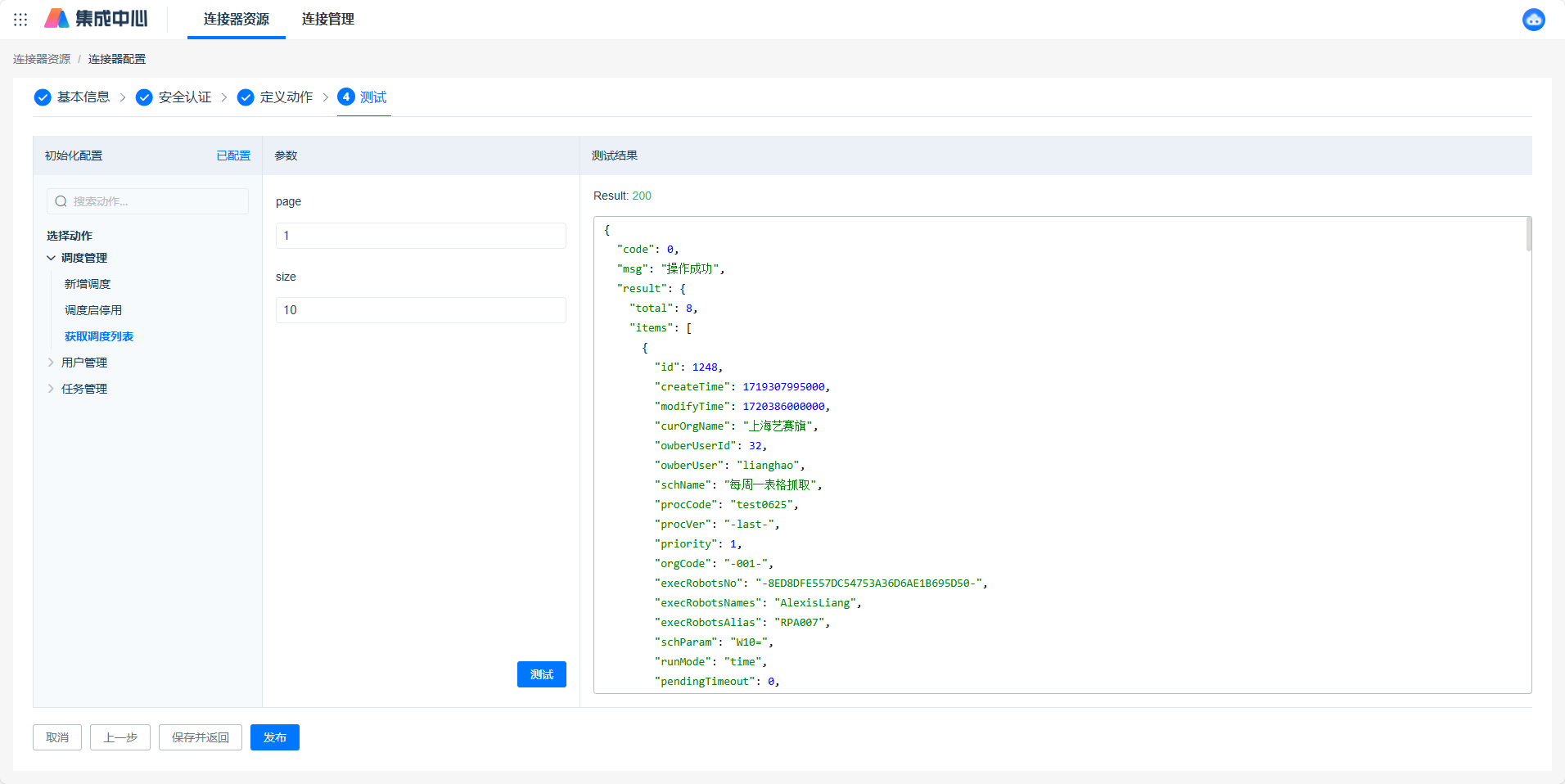Click the 安全认证 step checkmark icon
This screenshot has width=1565, height=784.
click(x=144, y=97)
